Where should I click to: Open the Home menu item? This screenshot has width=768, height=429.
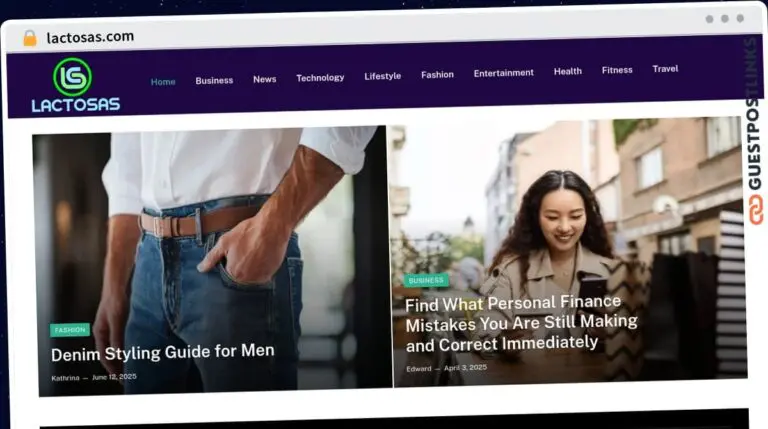coord(163,82)
